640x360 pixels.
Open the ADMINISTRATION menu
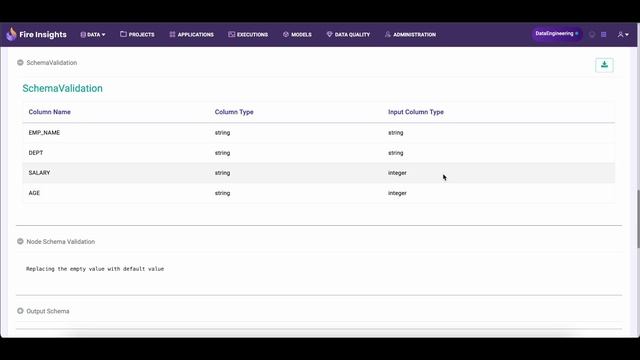(x=410, y=34)
